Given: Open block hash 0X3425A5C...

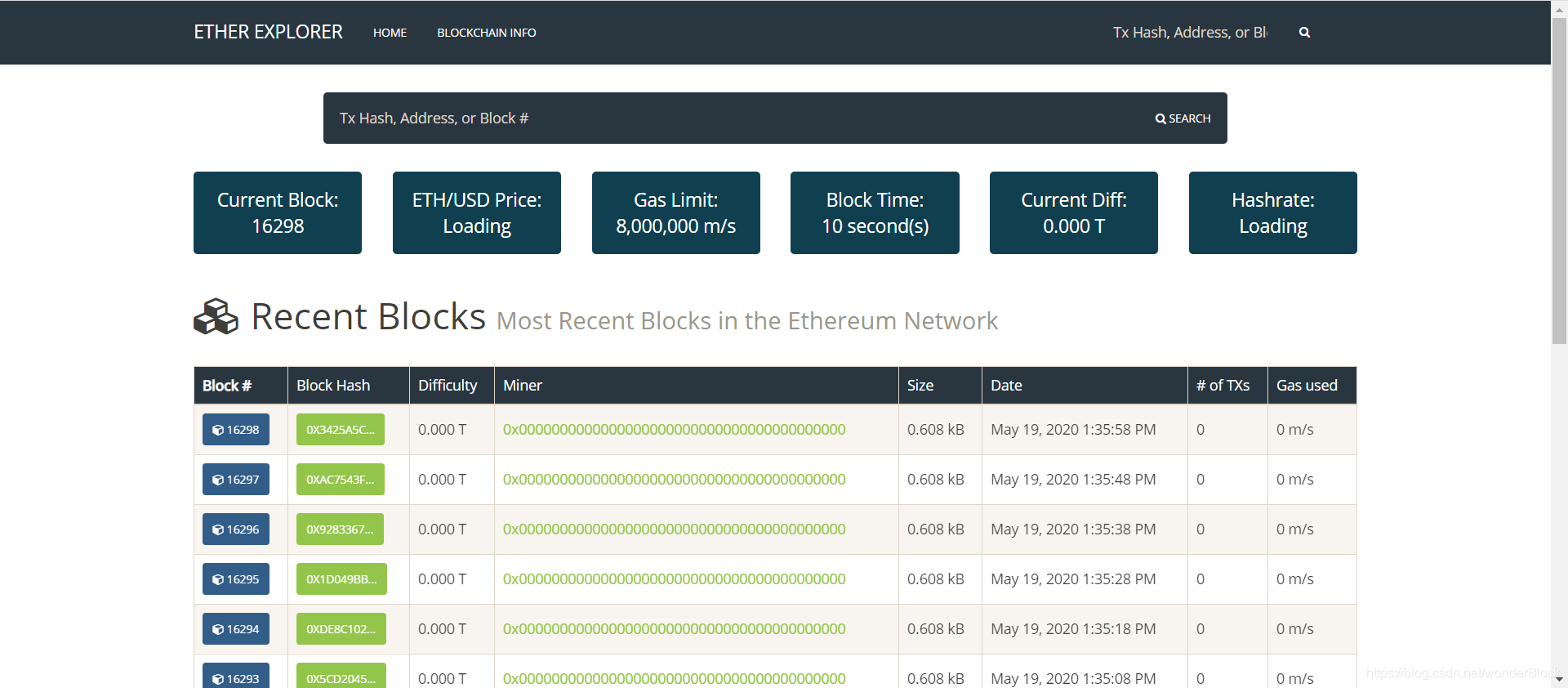Looking at the screenshot, I should point(341,430).
